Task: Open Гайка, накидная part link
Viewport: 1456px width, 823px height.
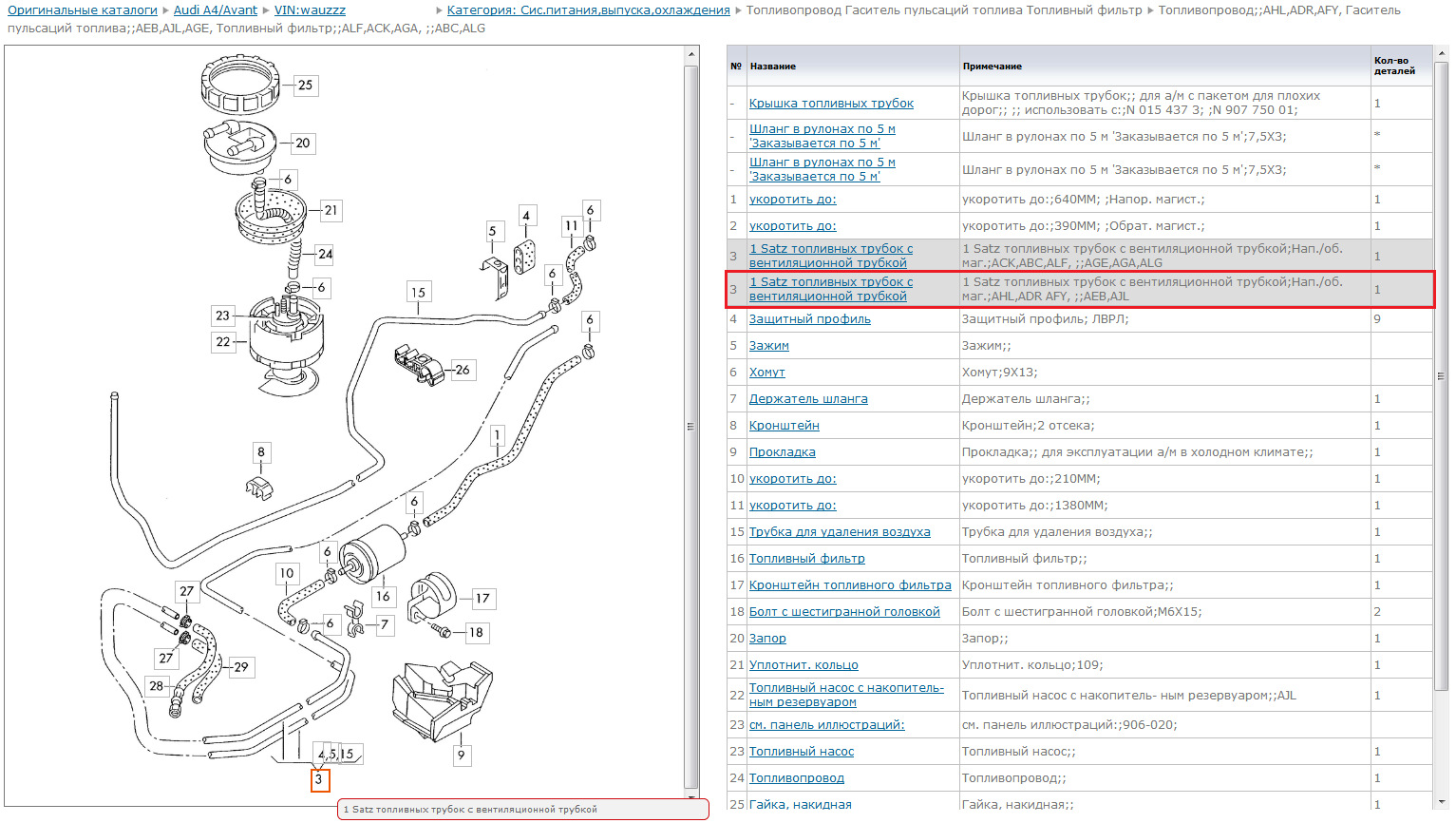Action: pos(800,805)
